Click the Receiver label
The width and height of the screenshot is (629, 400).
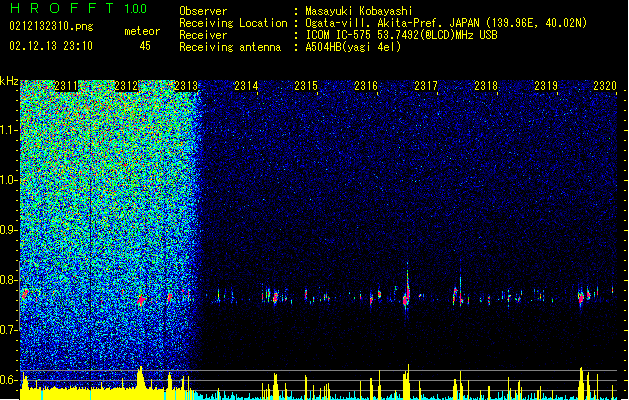point(203,35)
